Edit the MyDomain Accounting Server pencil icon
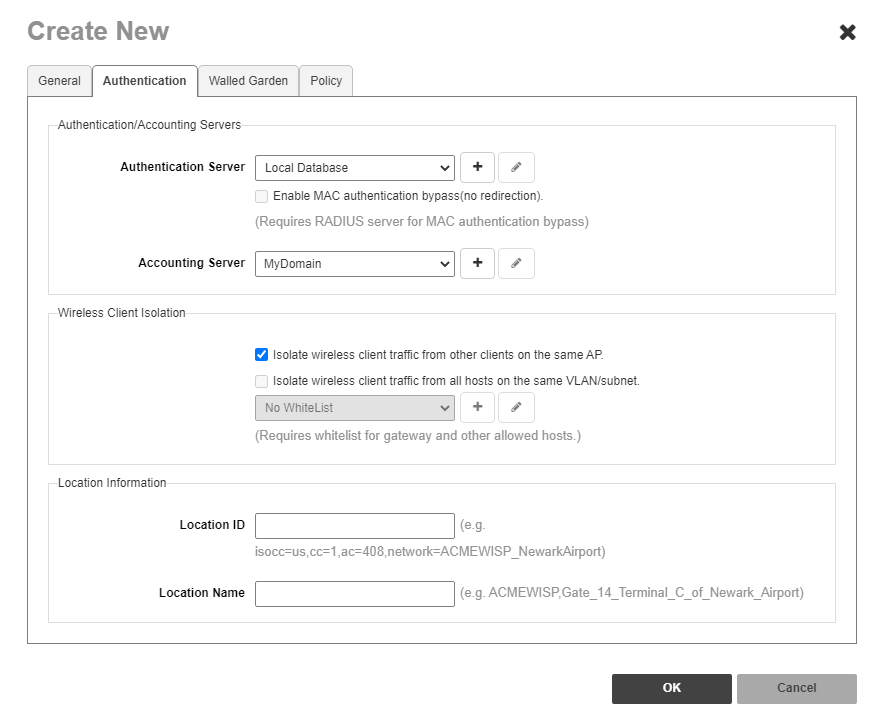This screenshot has height=719, width=877. tap(516, 263)
